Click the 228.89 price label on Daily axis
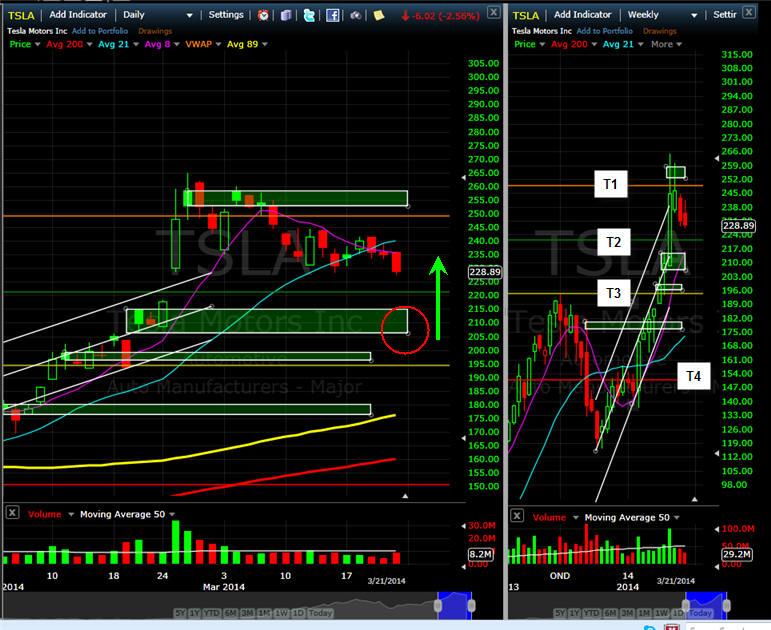 (x=485, y=272)
